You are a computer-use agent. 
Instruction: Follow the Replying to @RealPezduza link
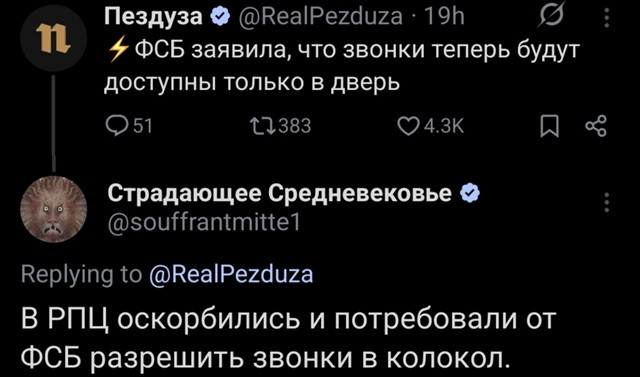coord(231,275)
